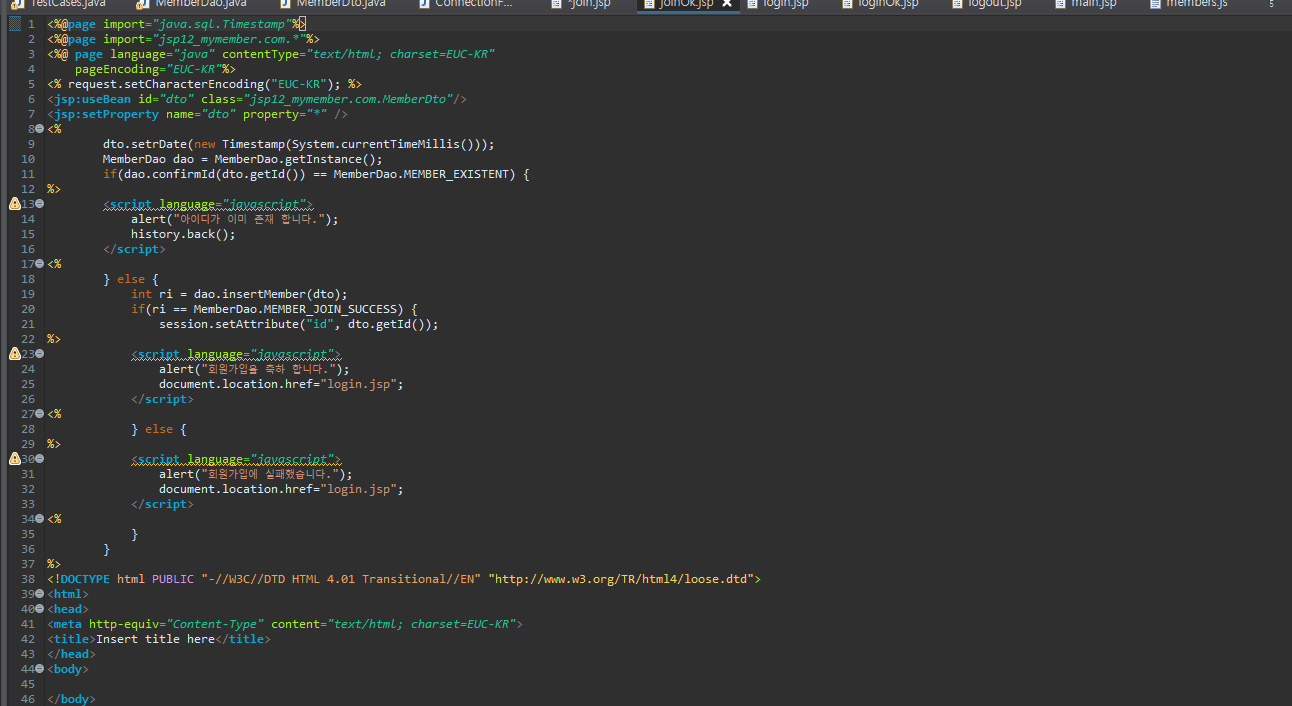The image size is (1292, 706).
Task: Click the closing body tag on line 46
Action: pos(71,699)
